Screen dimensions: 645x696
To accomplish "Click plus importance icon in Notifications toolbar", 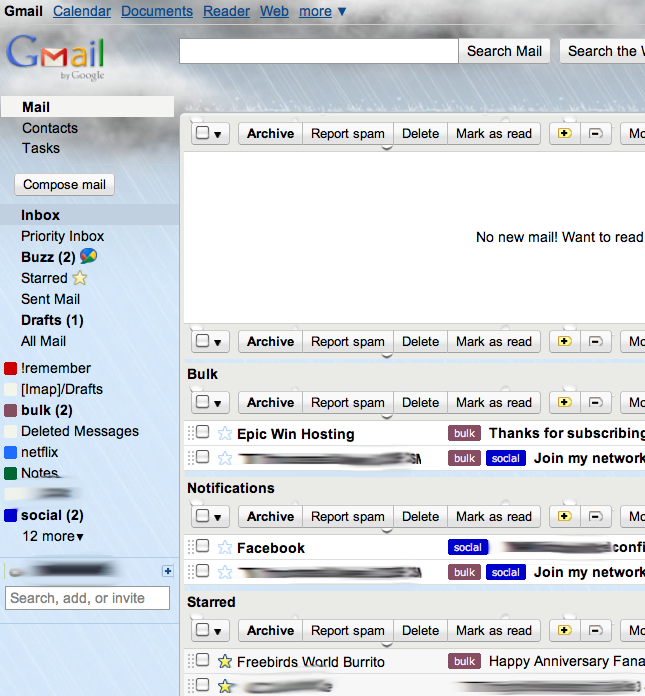I will click(x=565, y=516).
